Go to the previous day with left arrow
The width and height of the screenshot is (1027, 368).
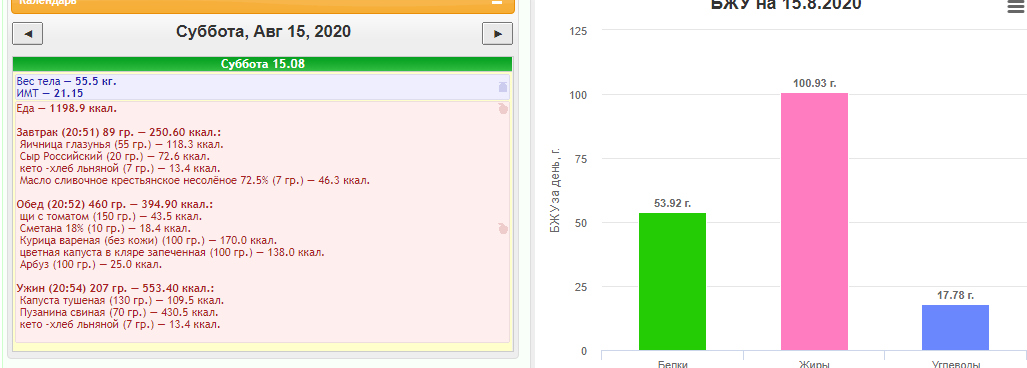click(x=28, y=33)
